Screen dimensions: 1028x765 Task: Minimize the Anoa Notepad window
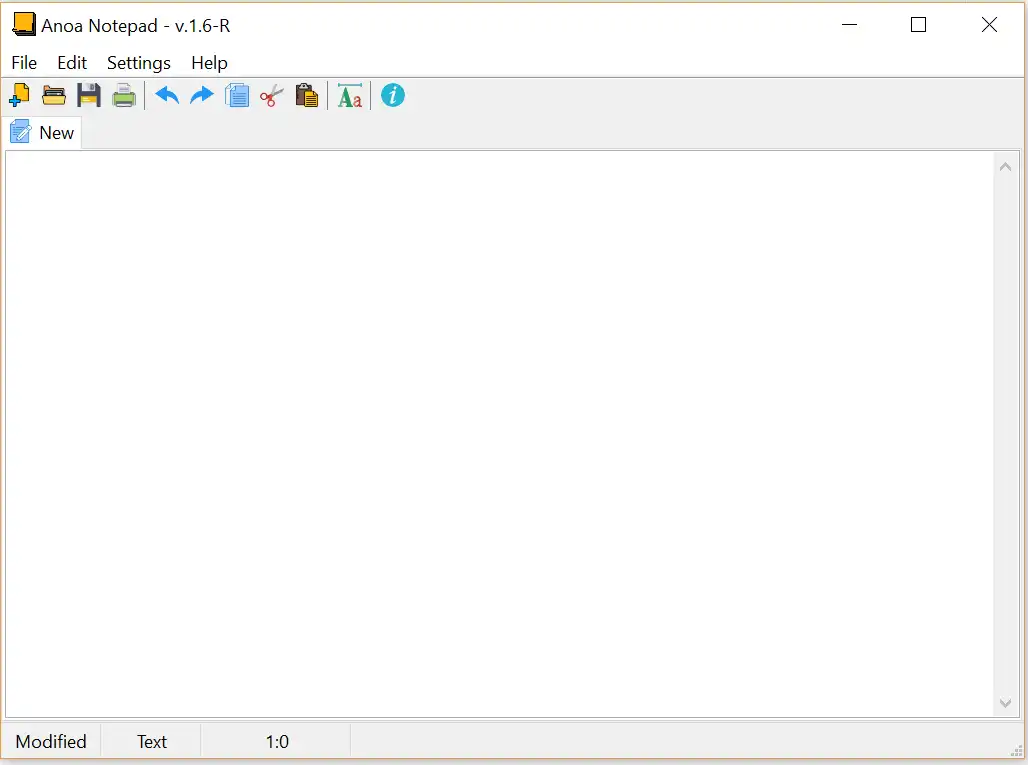coord(850,25)
